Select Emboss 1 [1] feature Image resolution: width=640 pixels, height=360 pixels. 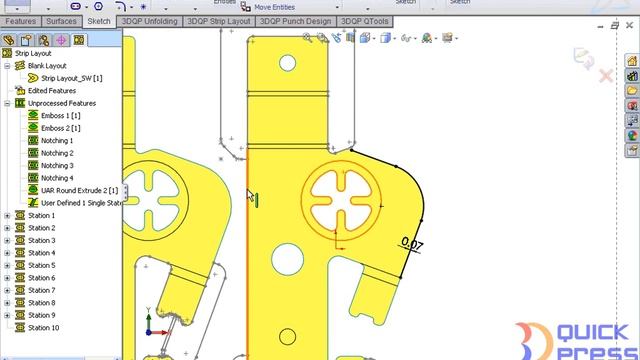click(x=54, y=116)
